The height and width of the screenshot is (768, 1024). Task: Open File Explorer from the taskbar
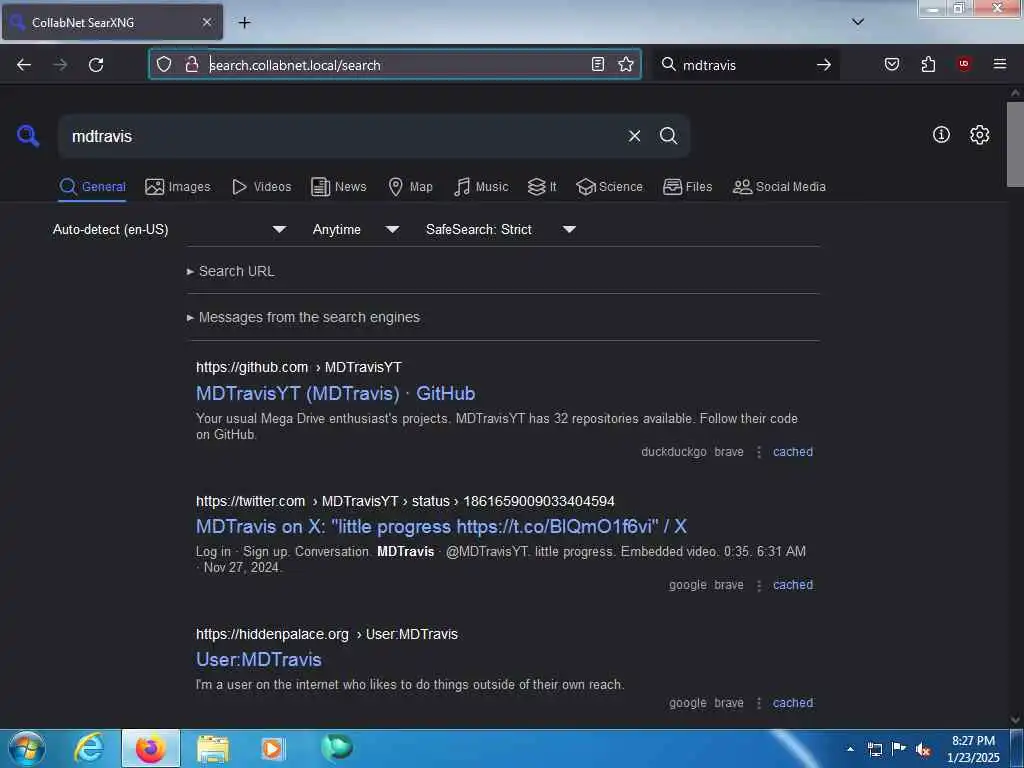(x=213, y=748)
